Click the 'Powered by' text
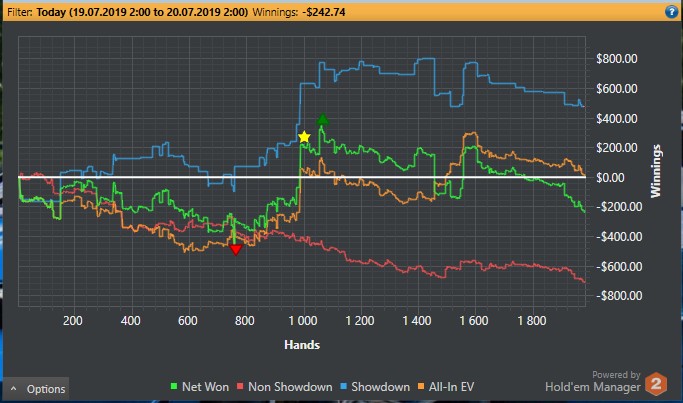The image size is (683, 403). [x=616, y=375]
